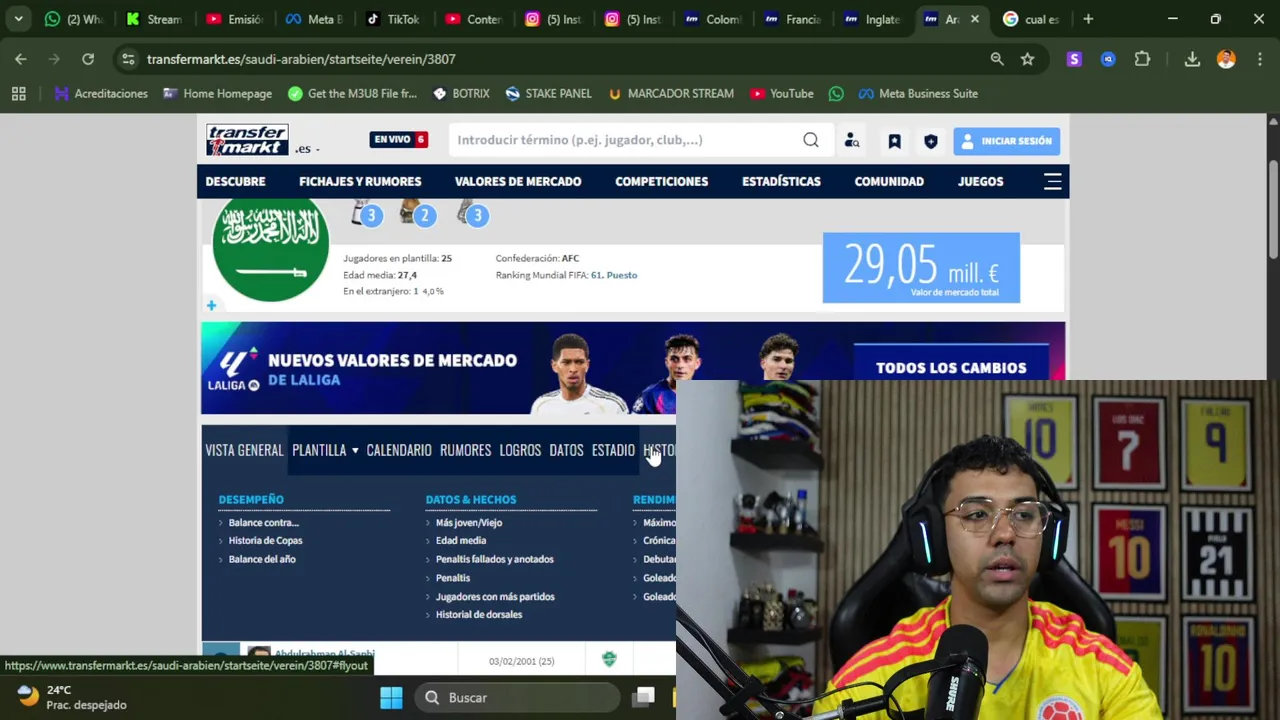This screenshot has width=1280, height=720.
Task: Go back with the browser back arrow
Action: coord(21,59)
